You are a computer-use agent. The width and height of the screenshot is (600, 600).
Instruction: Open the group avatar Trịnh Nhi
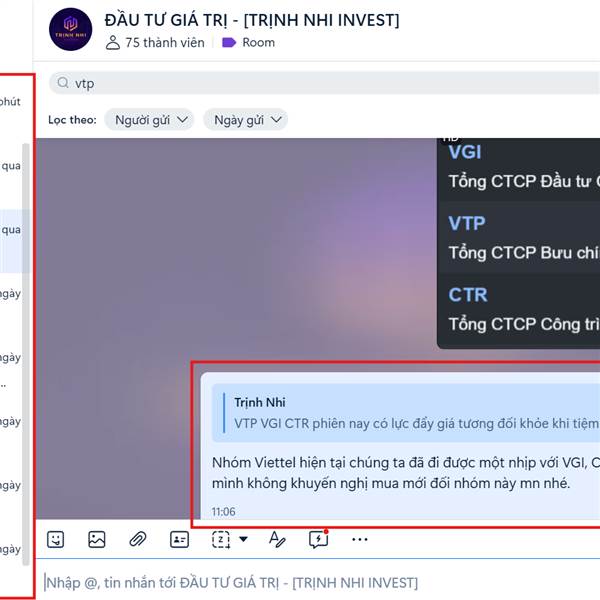(70, 29)
